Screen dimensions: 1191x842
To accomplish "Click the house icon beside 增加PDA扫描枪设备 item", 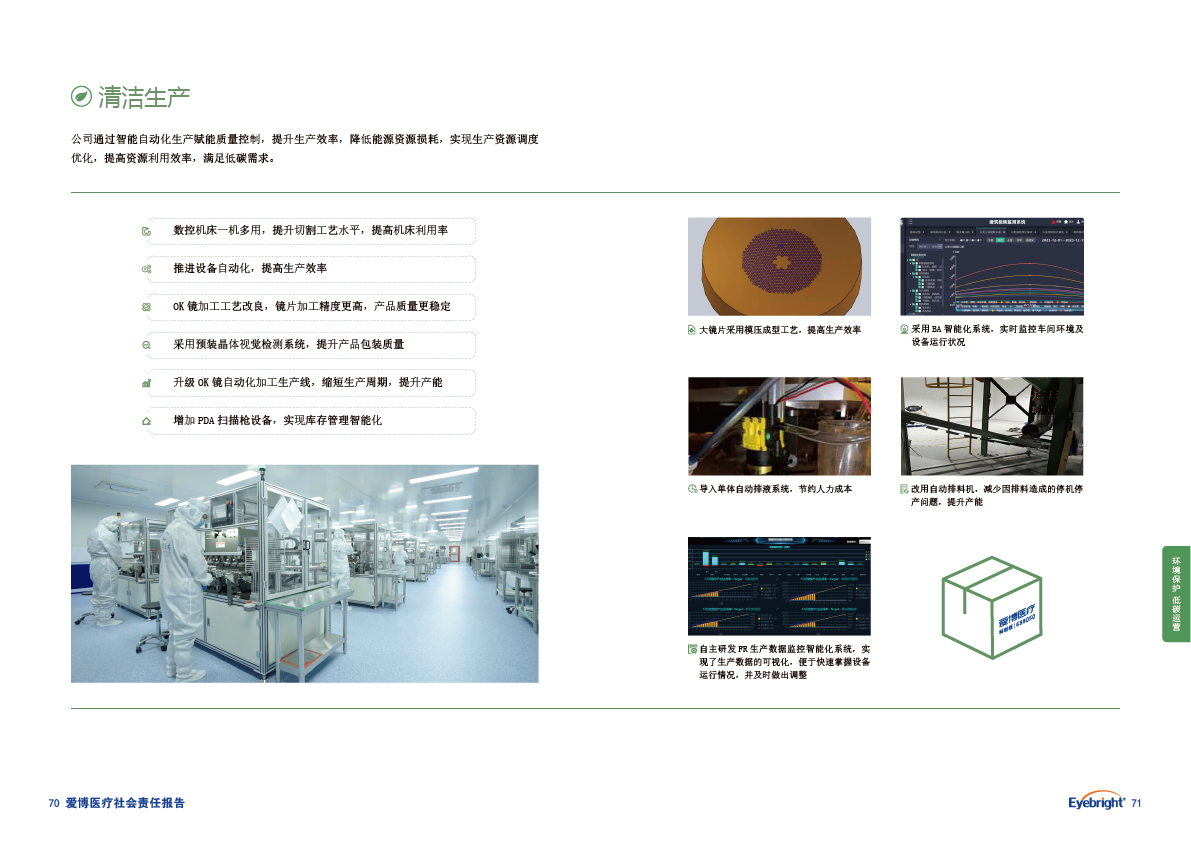I will pyautogui.click(x=147, y=421).
